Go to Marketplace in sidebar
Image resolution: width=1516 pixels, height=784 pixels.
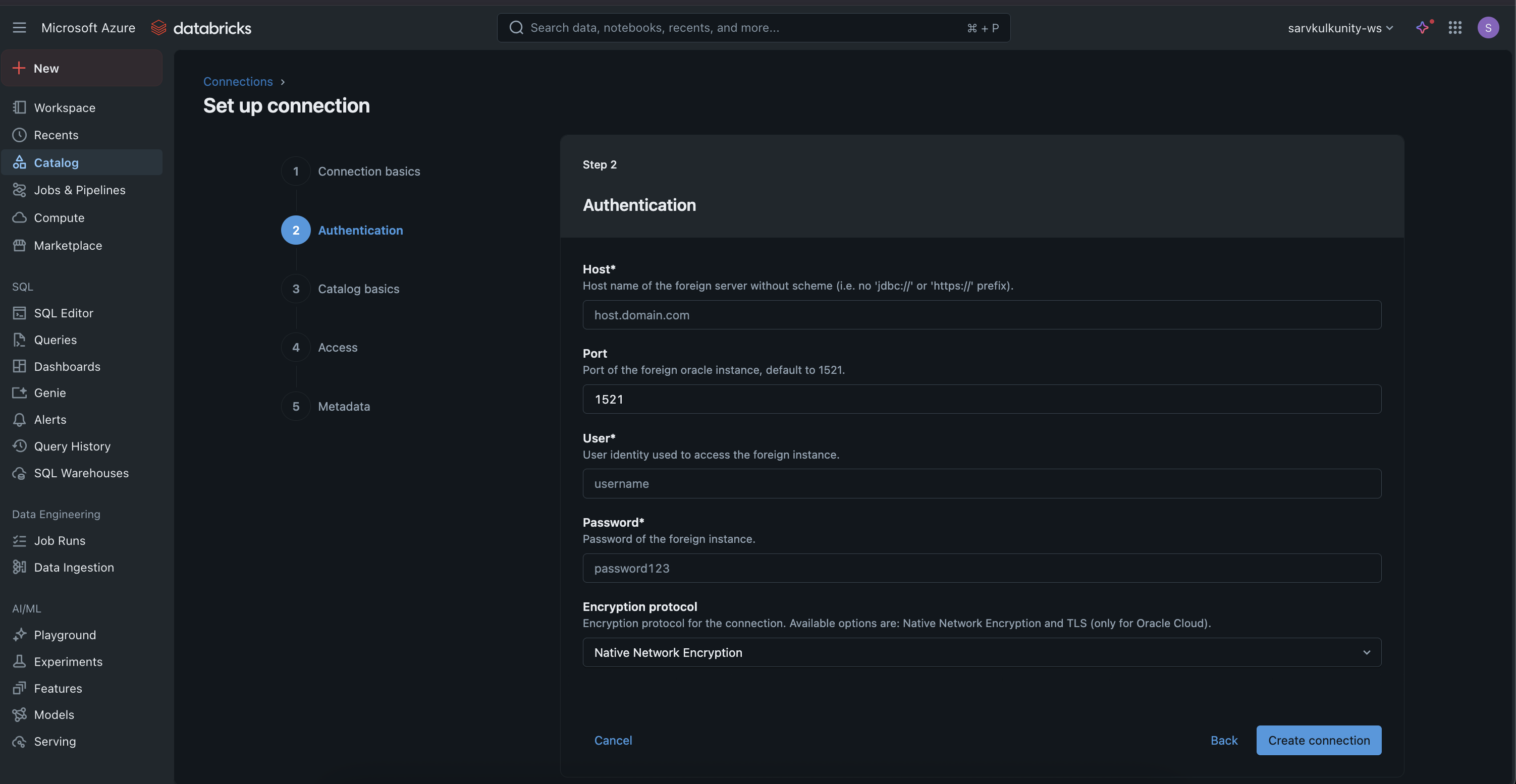[x=68, y=245]
